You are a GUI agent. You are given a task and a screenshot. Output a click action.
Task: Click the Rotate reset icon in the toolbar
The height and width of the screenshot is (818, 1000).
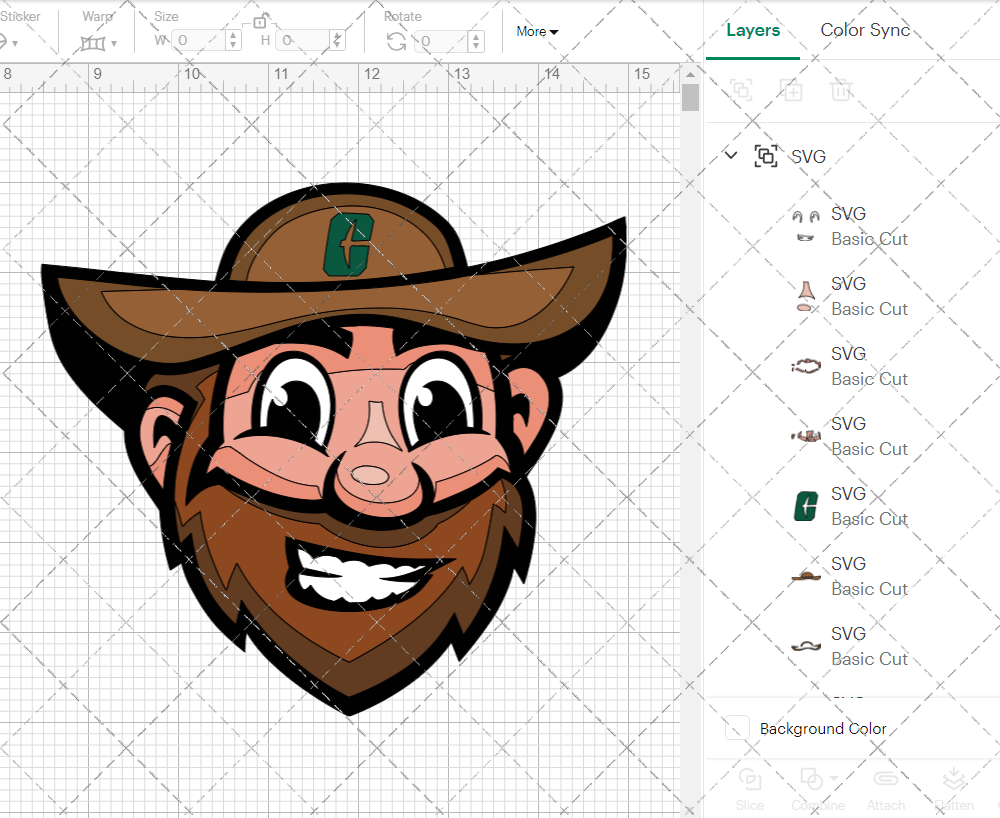(395, 42)
